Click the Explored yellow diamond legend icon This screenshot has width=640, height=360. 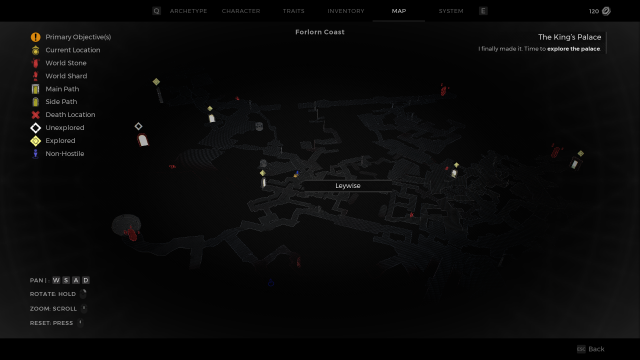pos(36,141)
